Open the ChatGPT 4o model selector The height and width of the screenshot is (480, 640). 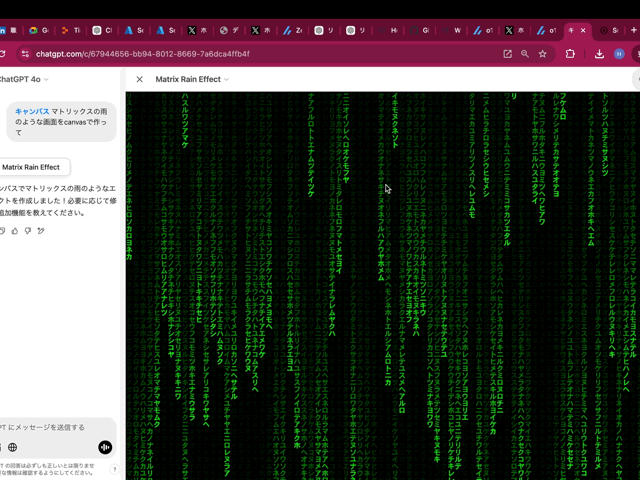[24, 79]
